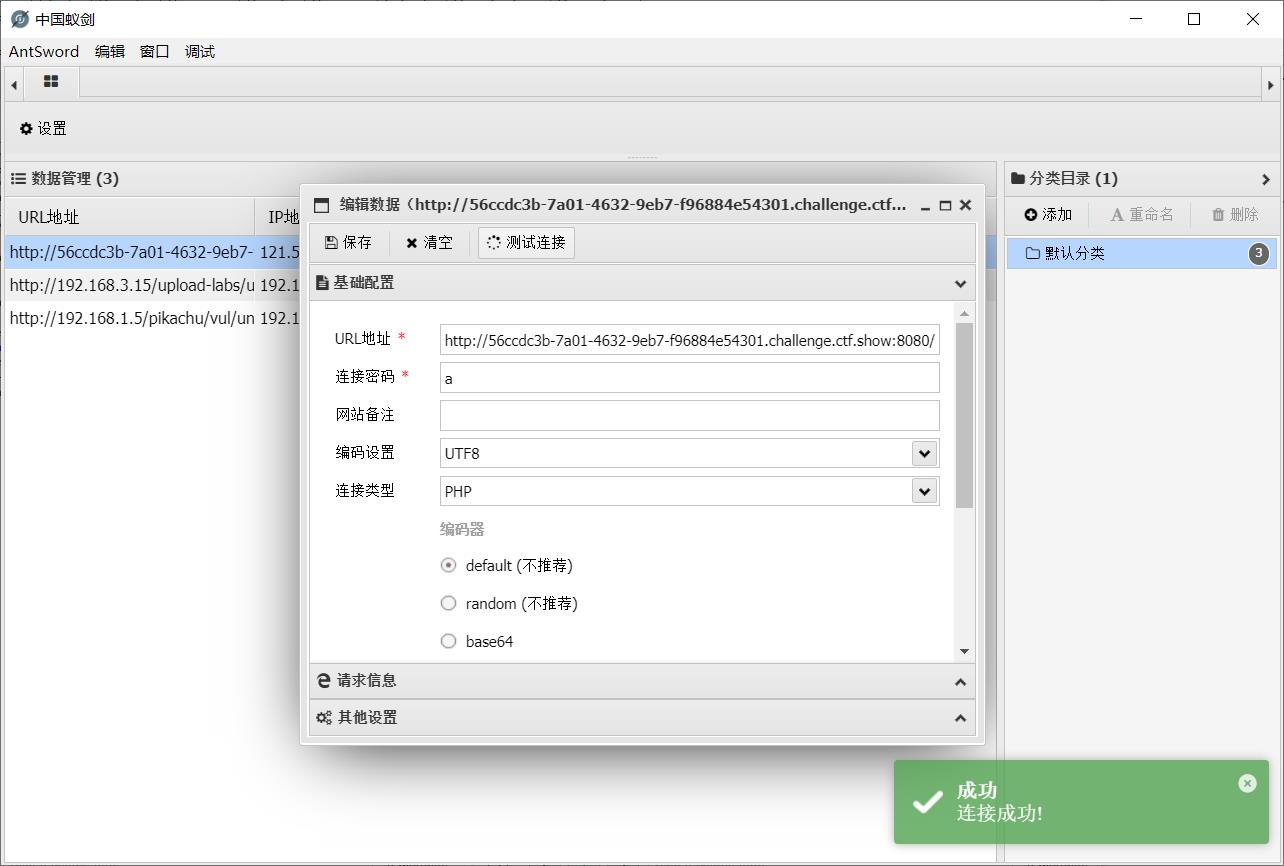Click the 添加 category button
This screenshot has width=1284, height=866.
[1048, 215]
